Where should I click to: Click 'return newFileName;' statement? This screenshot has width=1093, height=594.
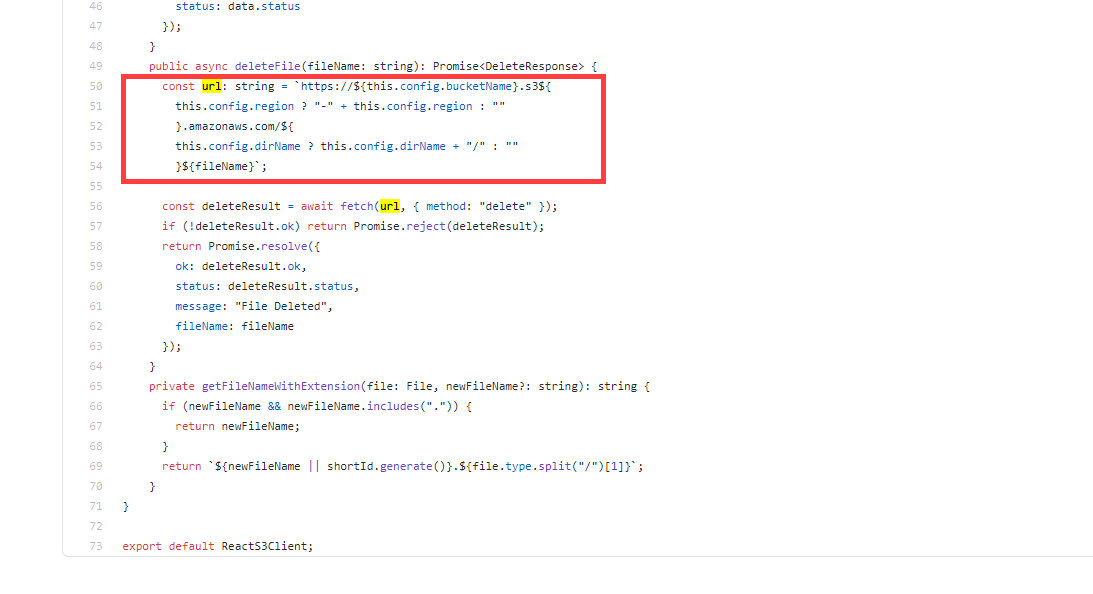[x=238, y=426]
